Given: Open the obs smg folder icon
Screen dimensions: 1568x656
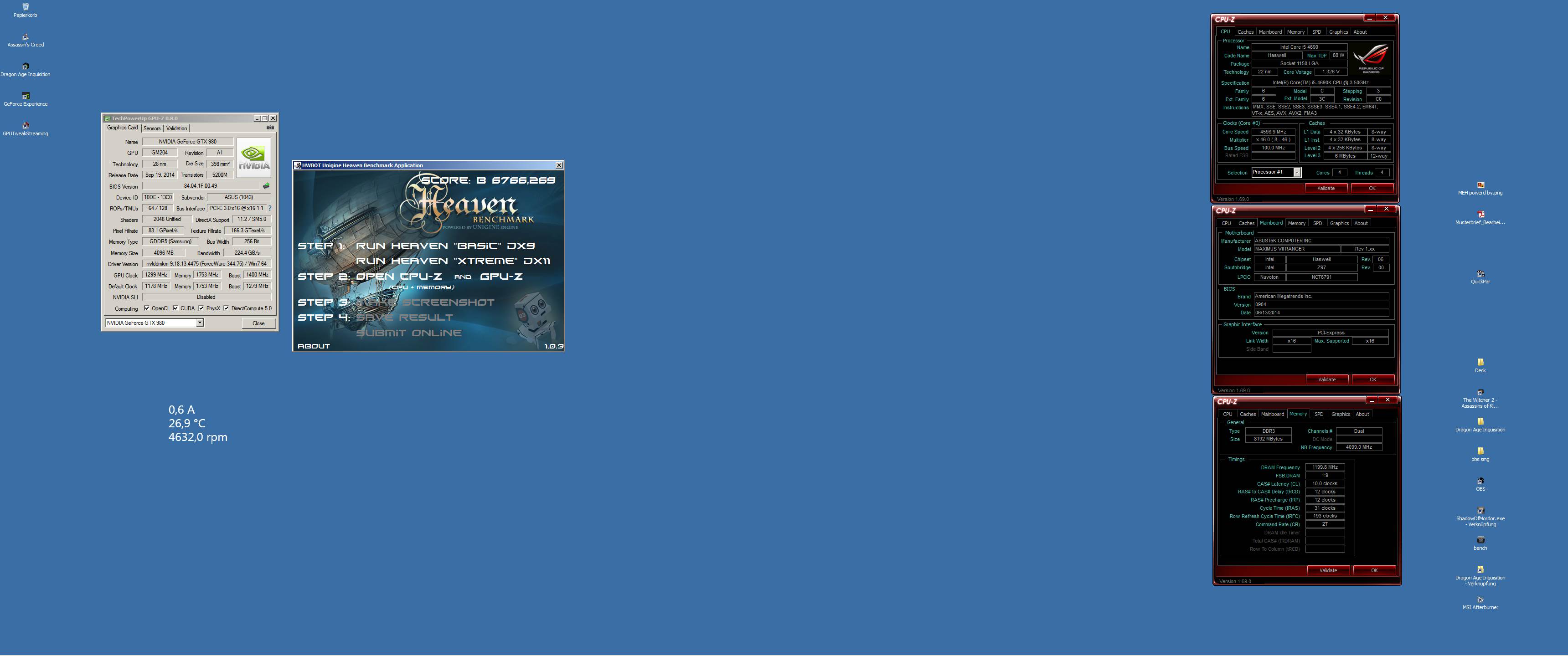Looking at the screenshot, I should tap(1480, 451).
